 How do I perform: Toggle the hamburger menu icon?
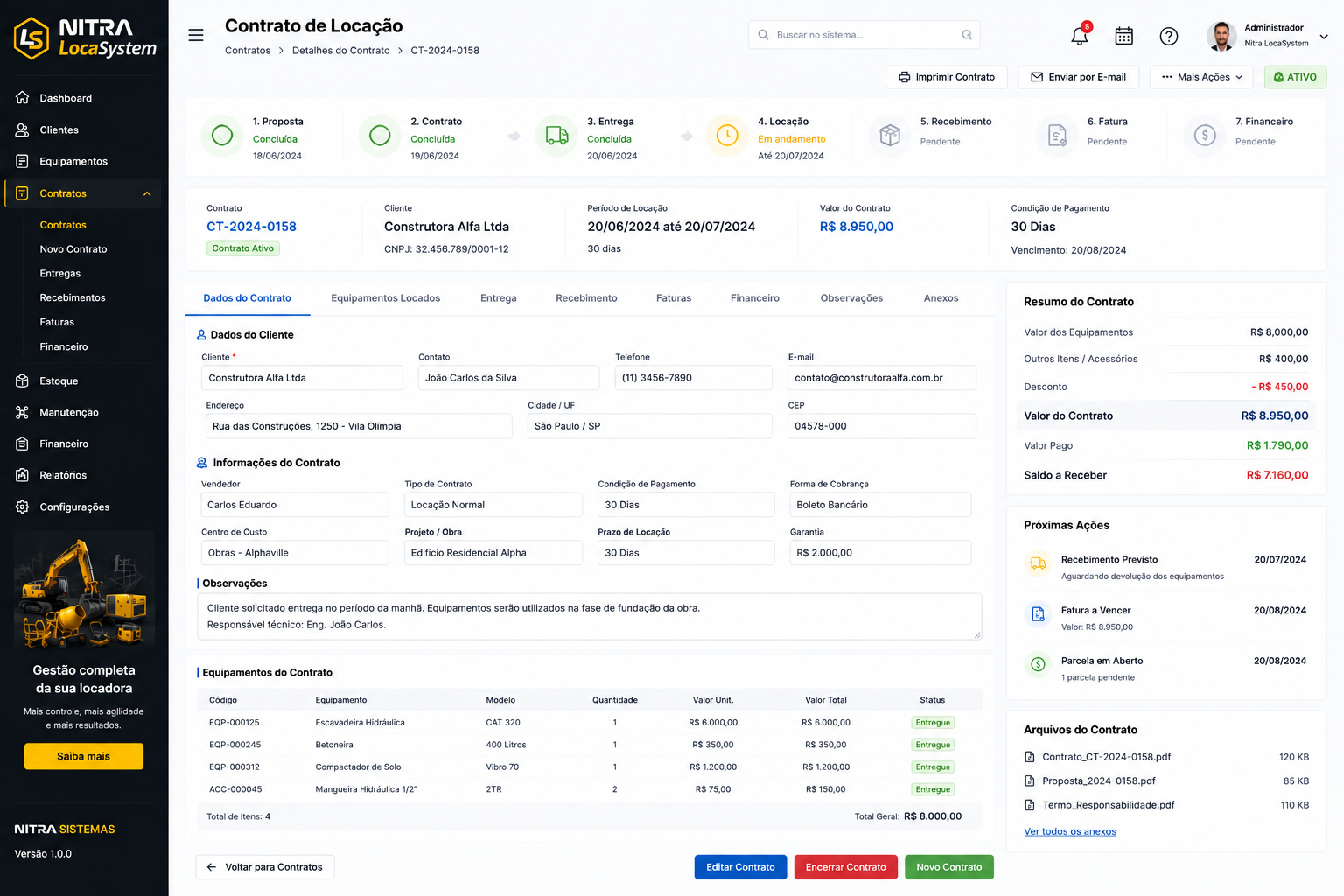tap(196, 35)
